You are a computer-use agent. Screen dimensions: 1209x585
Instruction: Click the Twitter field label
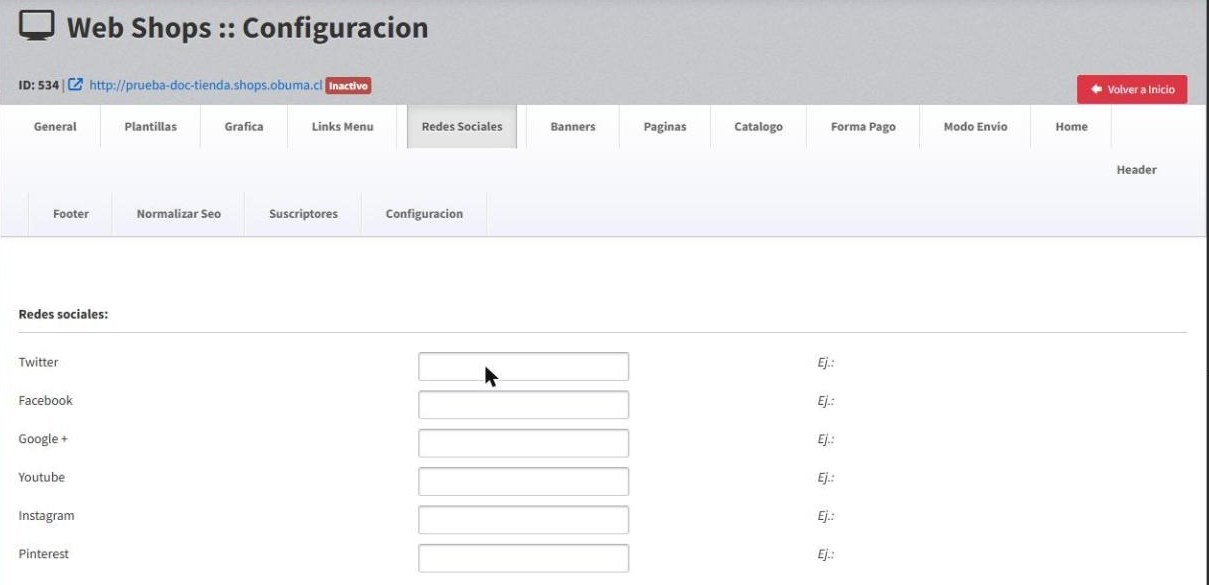click(38, 362)
